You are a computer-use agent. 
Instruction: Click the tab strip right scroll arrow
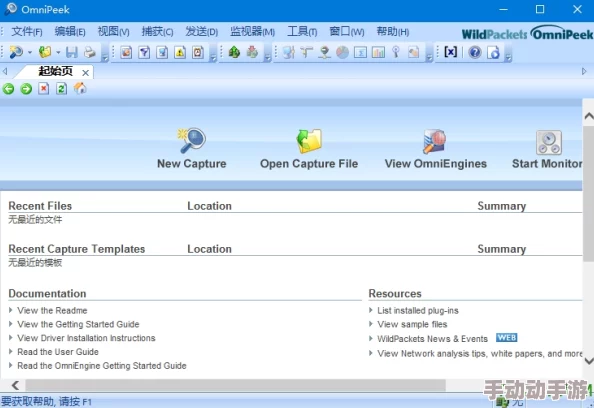click(x=584, y=71)
